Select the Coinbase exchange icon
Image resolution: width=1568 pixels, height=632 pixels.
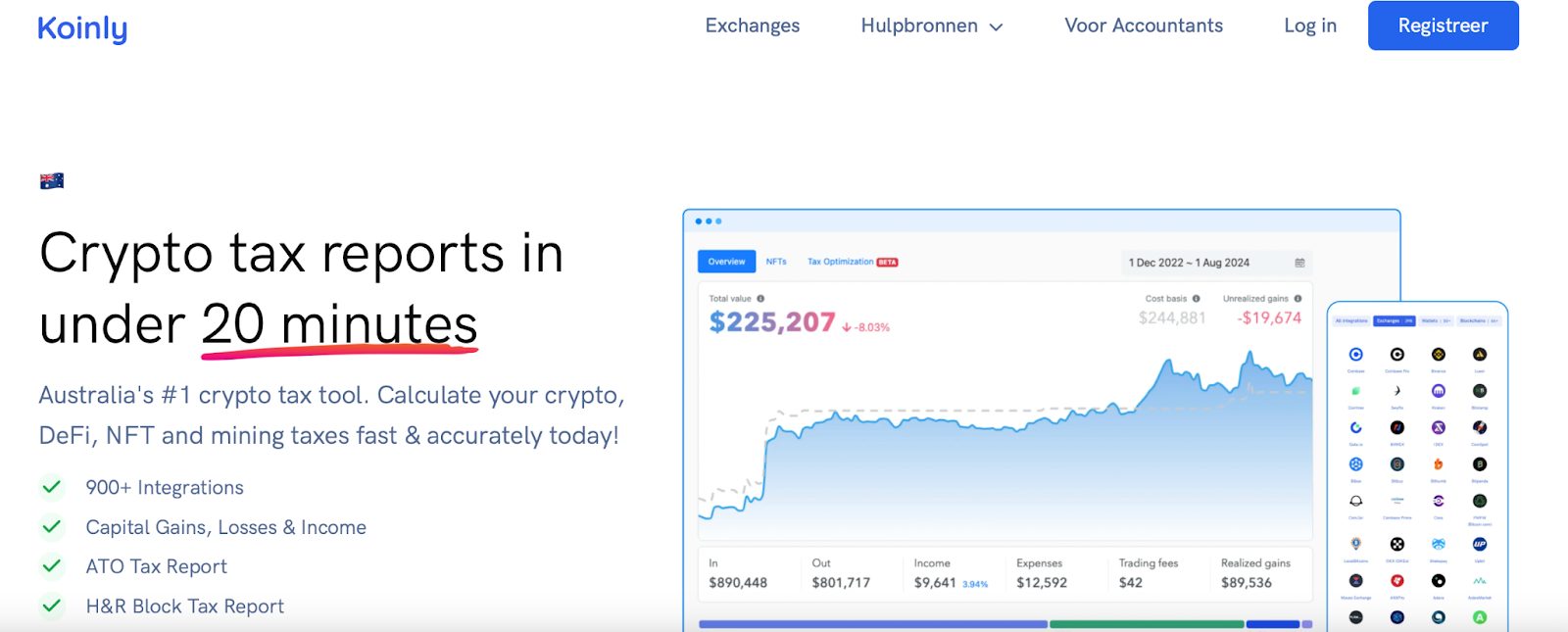coord(1356,355)
